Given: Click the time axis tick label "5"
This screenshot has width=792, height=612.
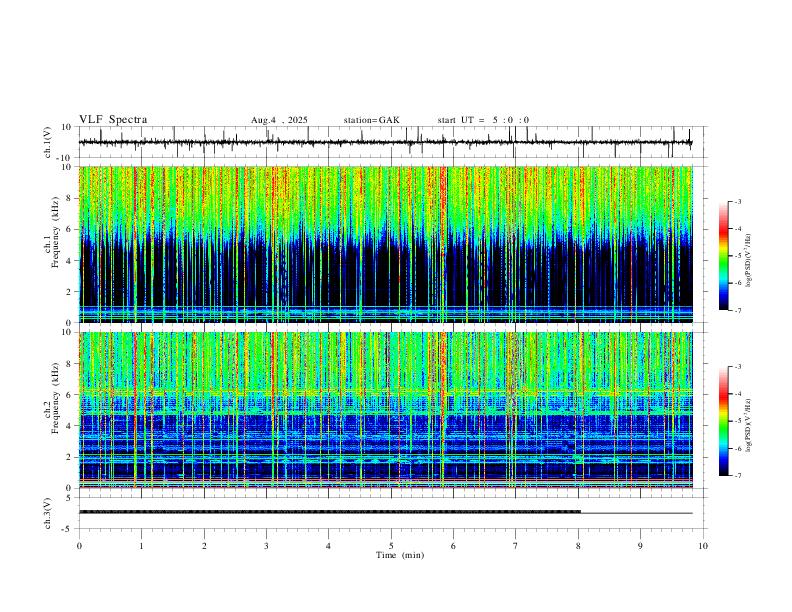Looking at the screenshot, I should (x=391, y=546).
